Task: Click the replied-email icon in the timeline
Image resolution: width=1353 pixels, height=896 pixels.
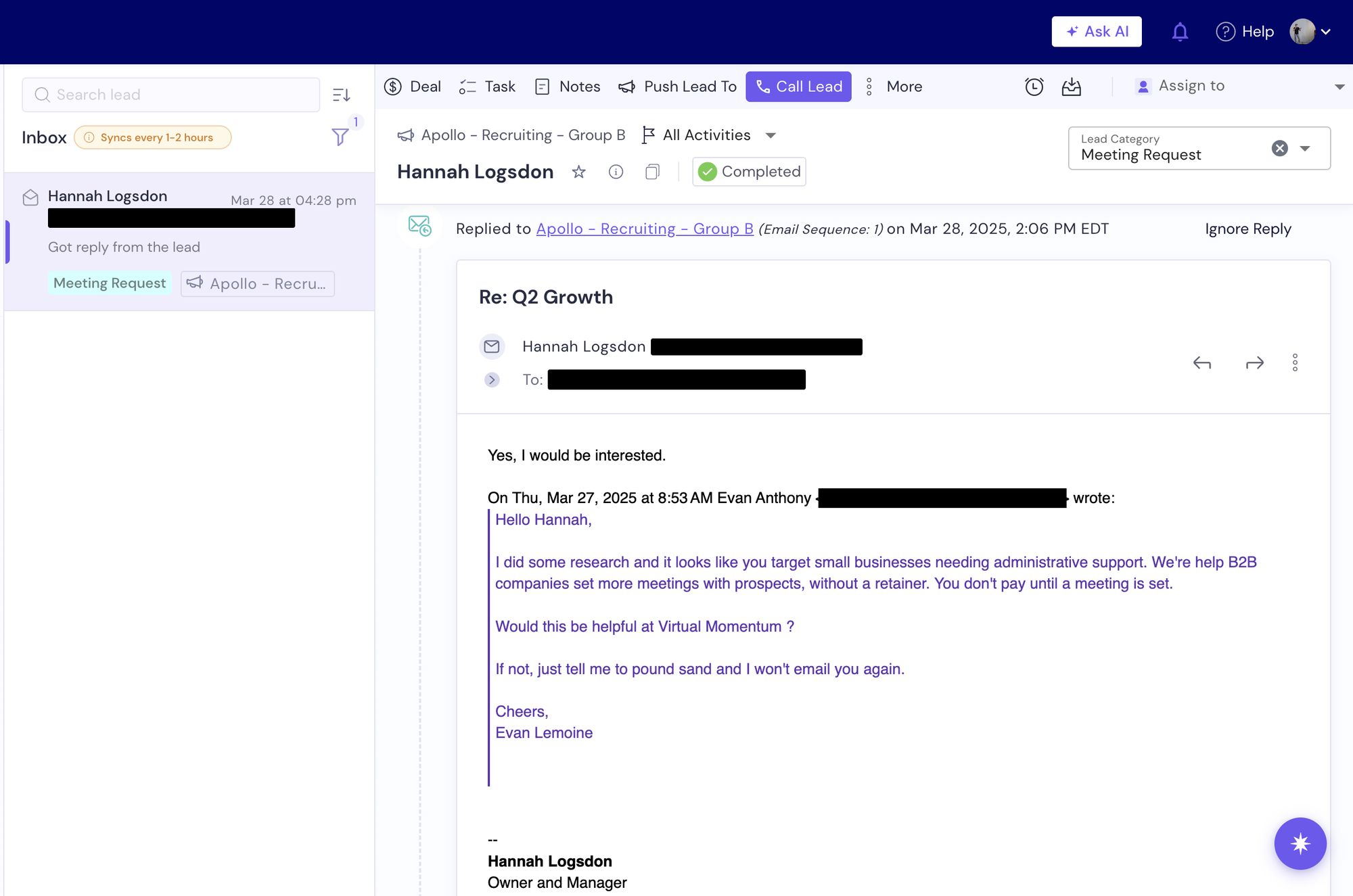Action: (x=419, y=225)
